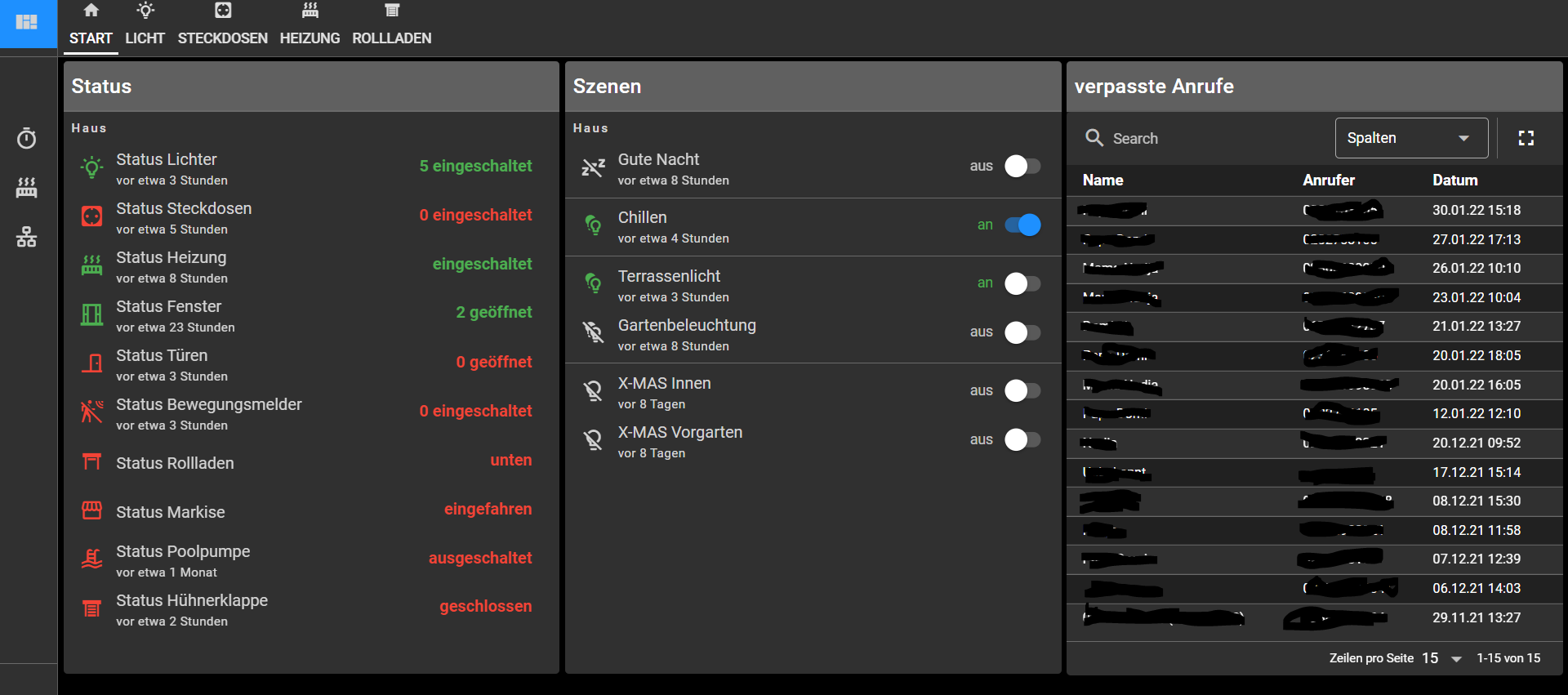
Task: Toggle the X-MAS Innen switch
Action: (x=1022, y=390)
